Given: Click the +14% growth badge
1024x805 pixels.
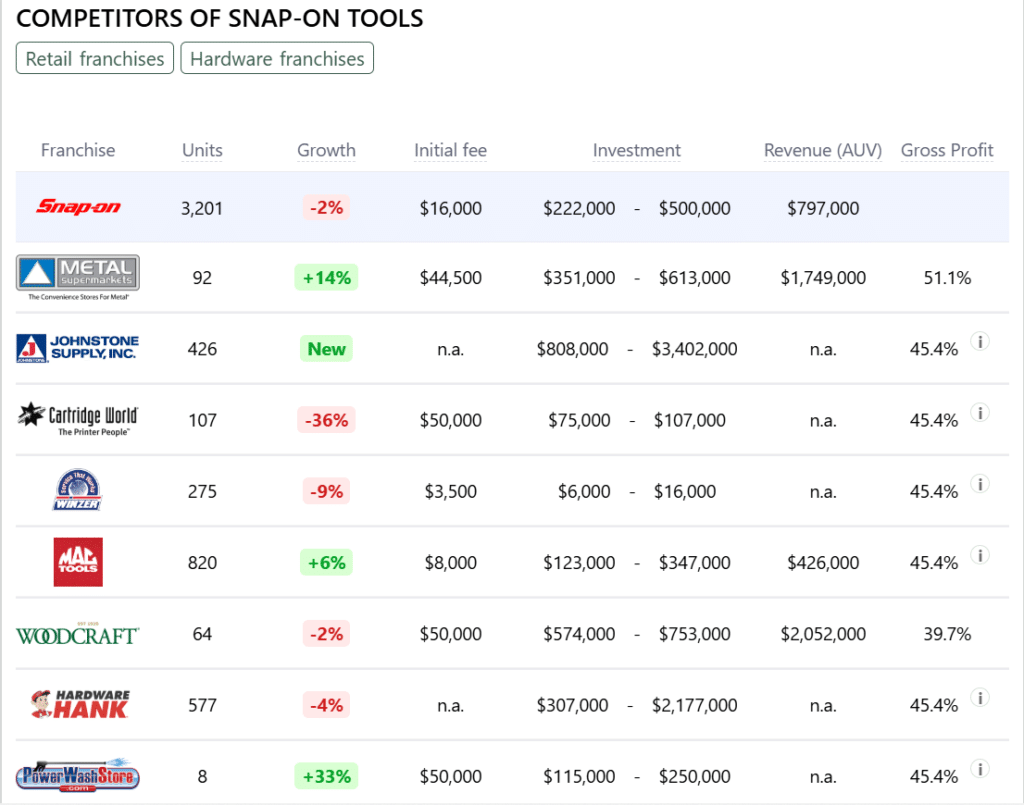Looking at the screenshot, I should pos(326,277).
